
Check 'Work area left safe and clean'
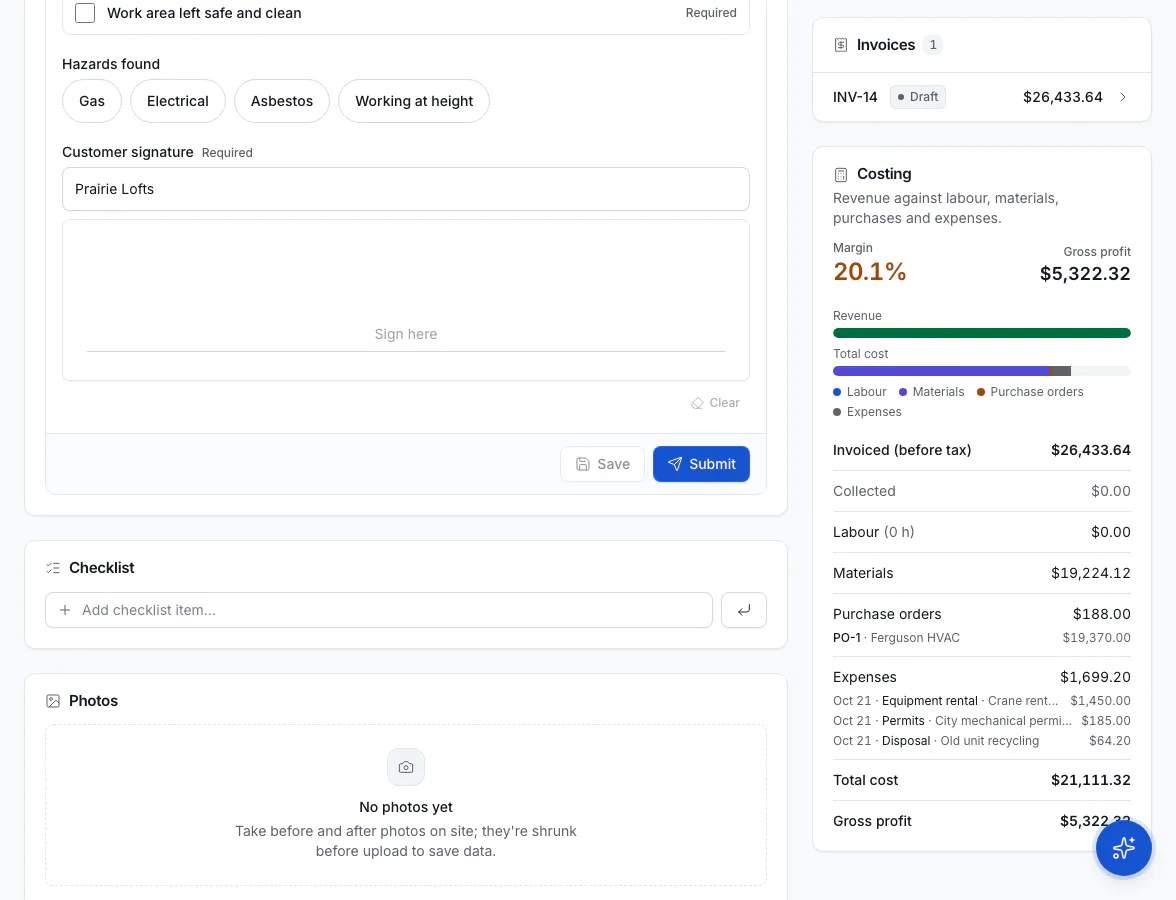[x=85, y=13]
